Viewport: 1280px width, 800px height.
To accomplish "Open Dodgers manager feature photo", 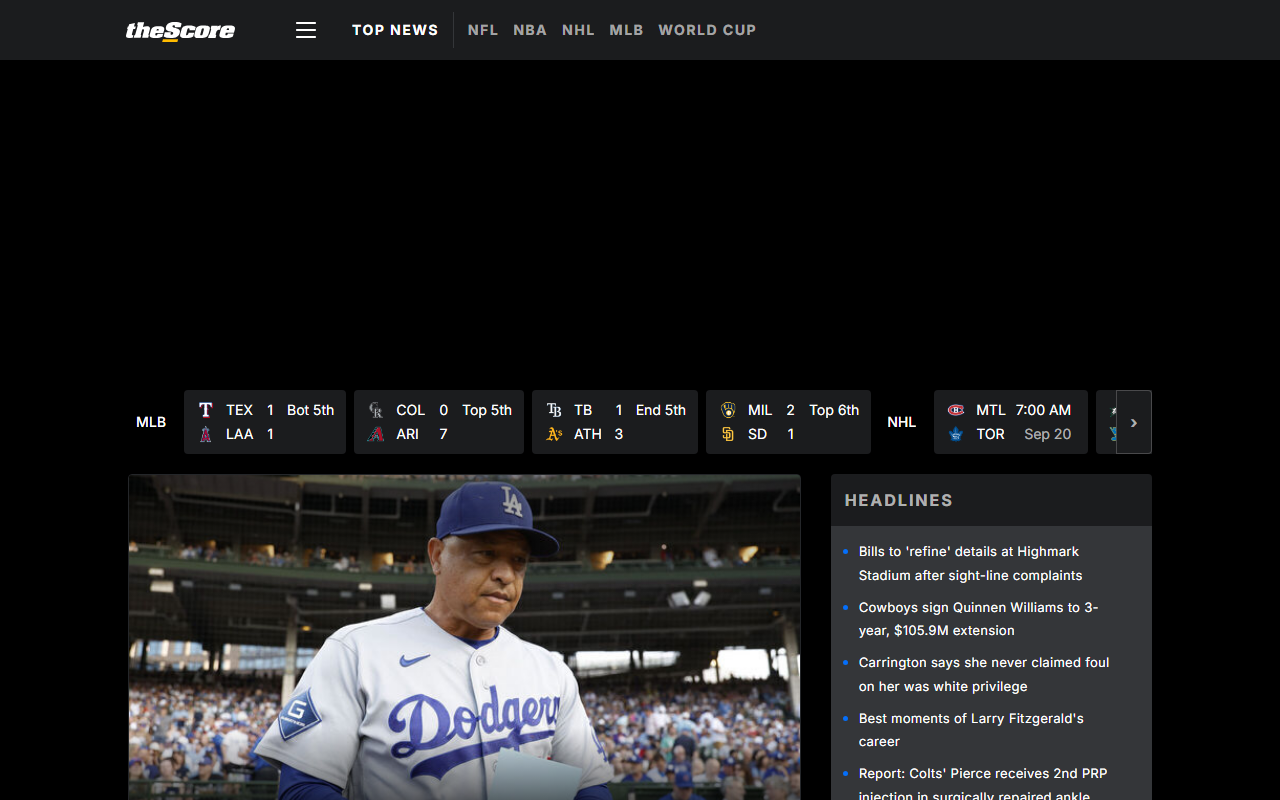I will pyautogui.click(x=464, y=637).
